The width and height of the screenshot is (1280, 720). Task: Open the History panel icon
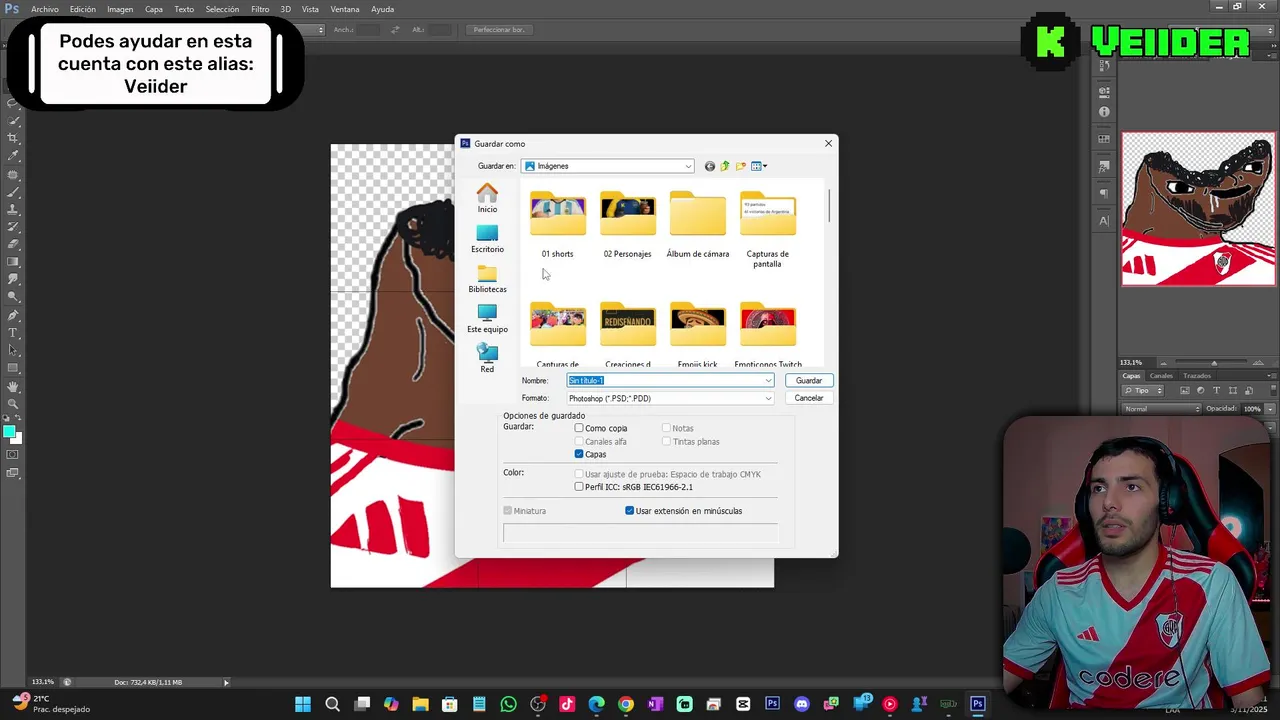[1104, 66]
